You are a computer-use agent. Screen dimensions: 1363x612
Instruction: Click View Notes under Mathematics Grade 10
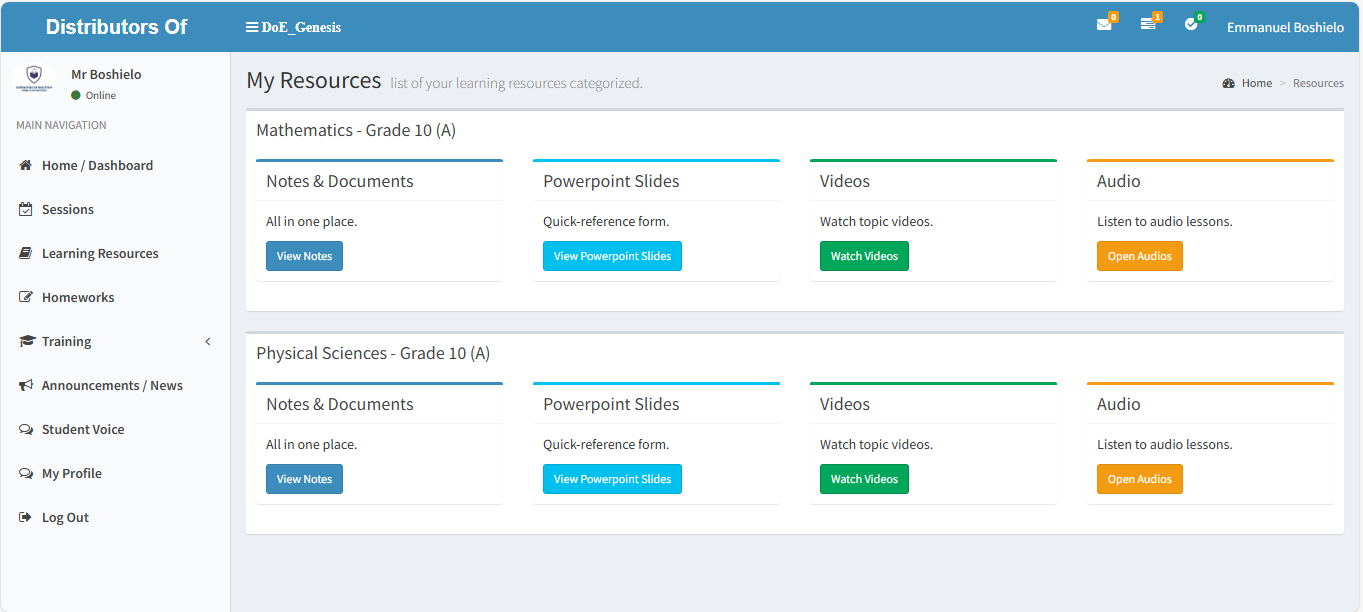tap(304, 256)
